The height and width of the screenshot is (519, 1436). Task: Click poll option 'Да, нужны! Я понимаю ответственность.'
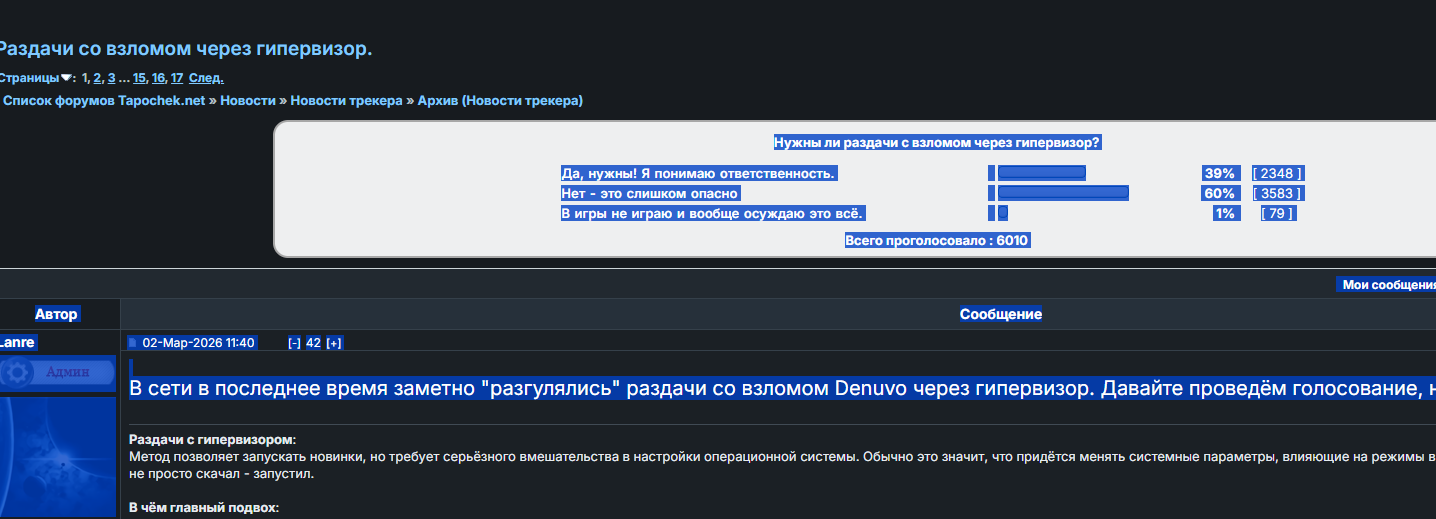point(698,173)
